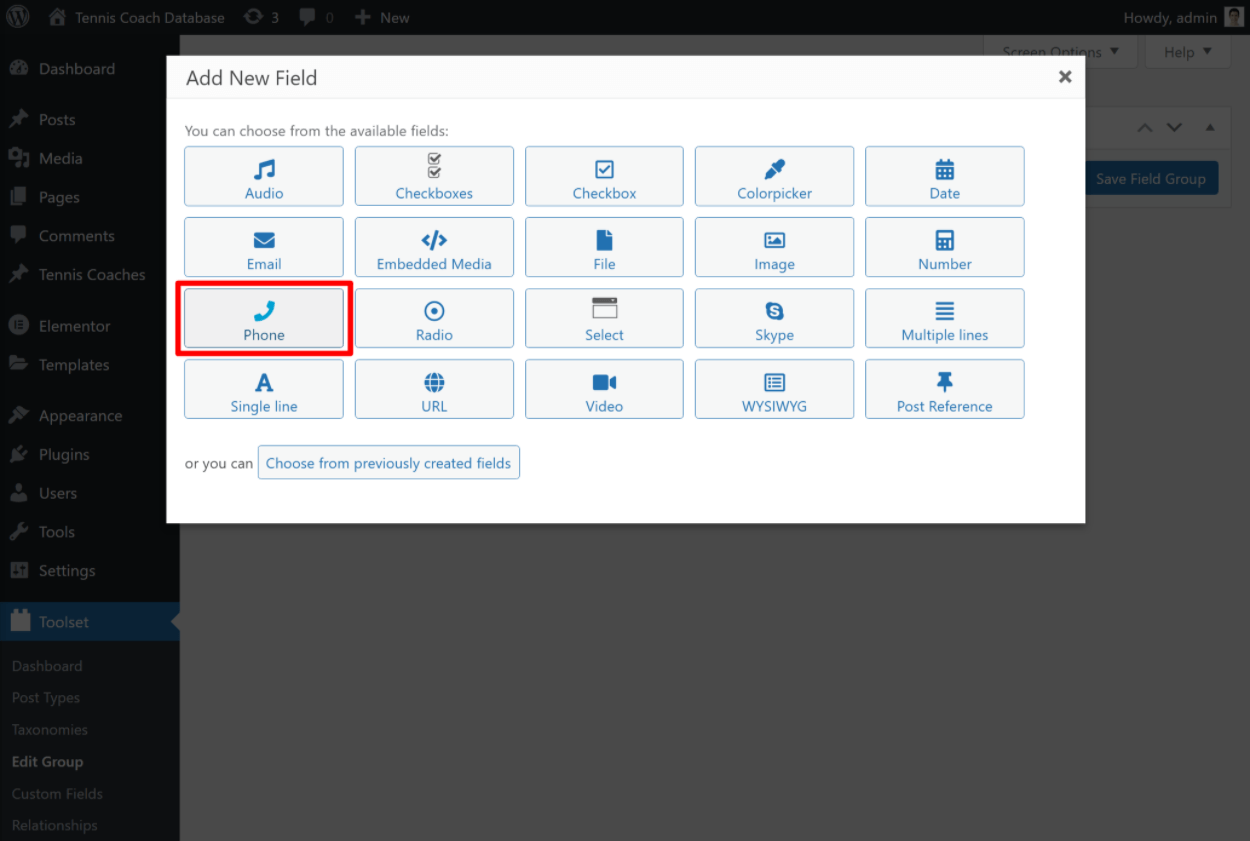Open Tennis Coach Database site link
This screenshot has width=1250, height=841.
(137, 17)
